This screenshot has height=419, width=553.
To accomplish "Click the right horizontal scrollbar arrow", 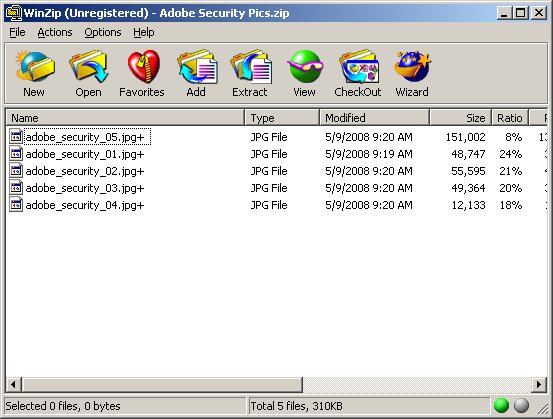I will pos(539,384).
